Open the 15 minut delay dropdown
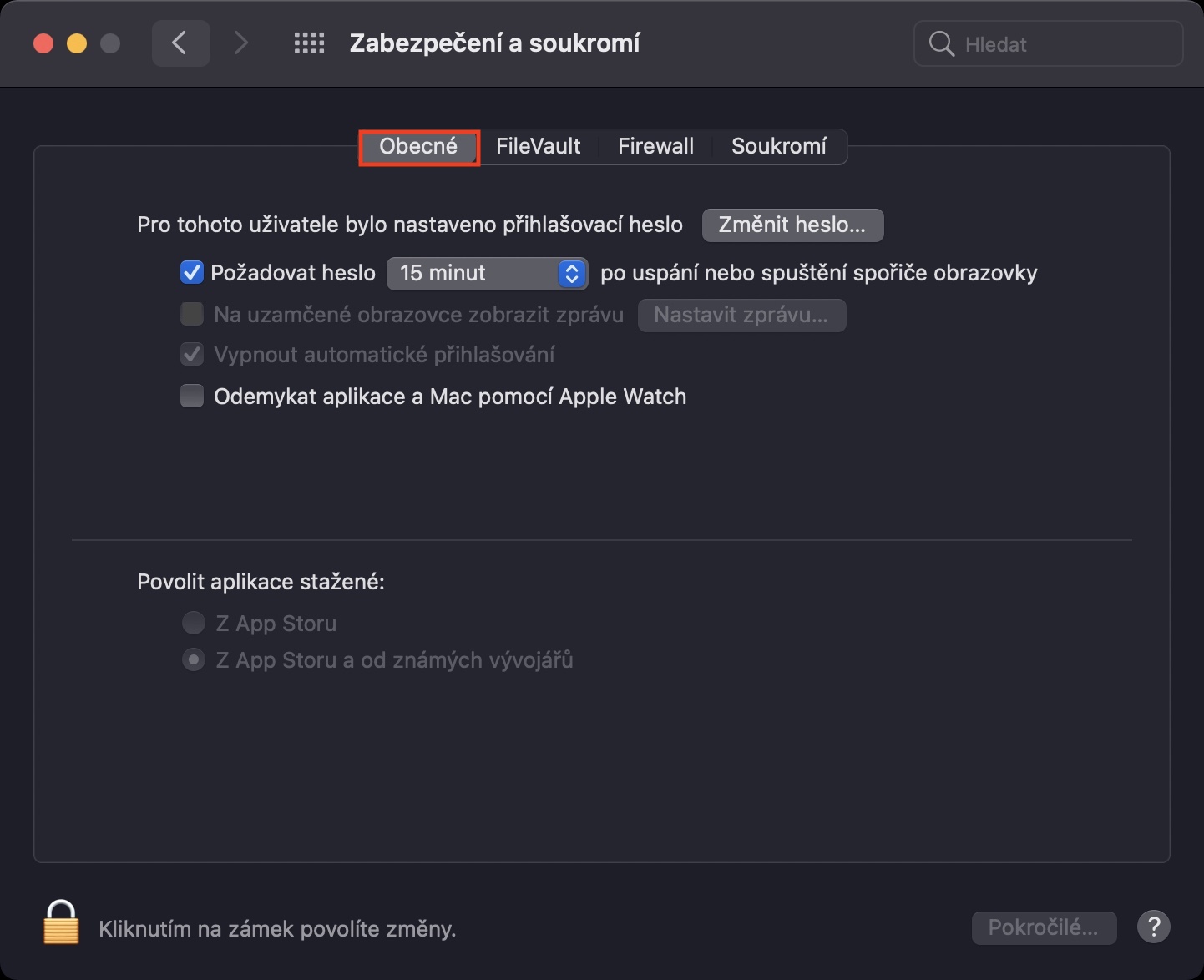This screenshot has height=980, width=1204. pos(487,273)
